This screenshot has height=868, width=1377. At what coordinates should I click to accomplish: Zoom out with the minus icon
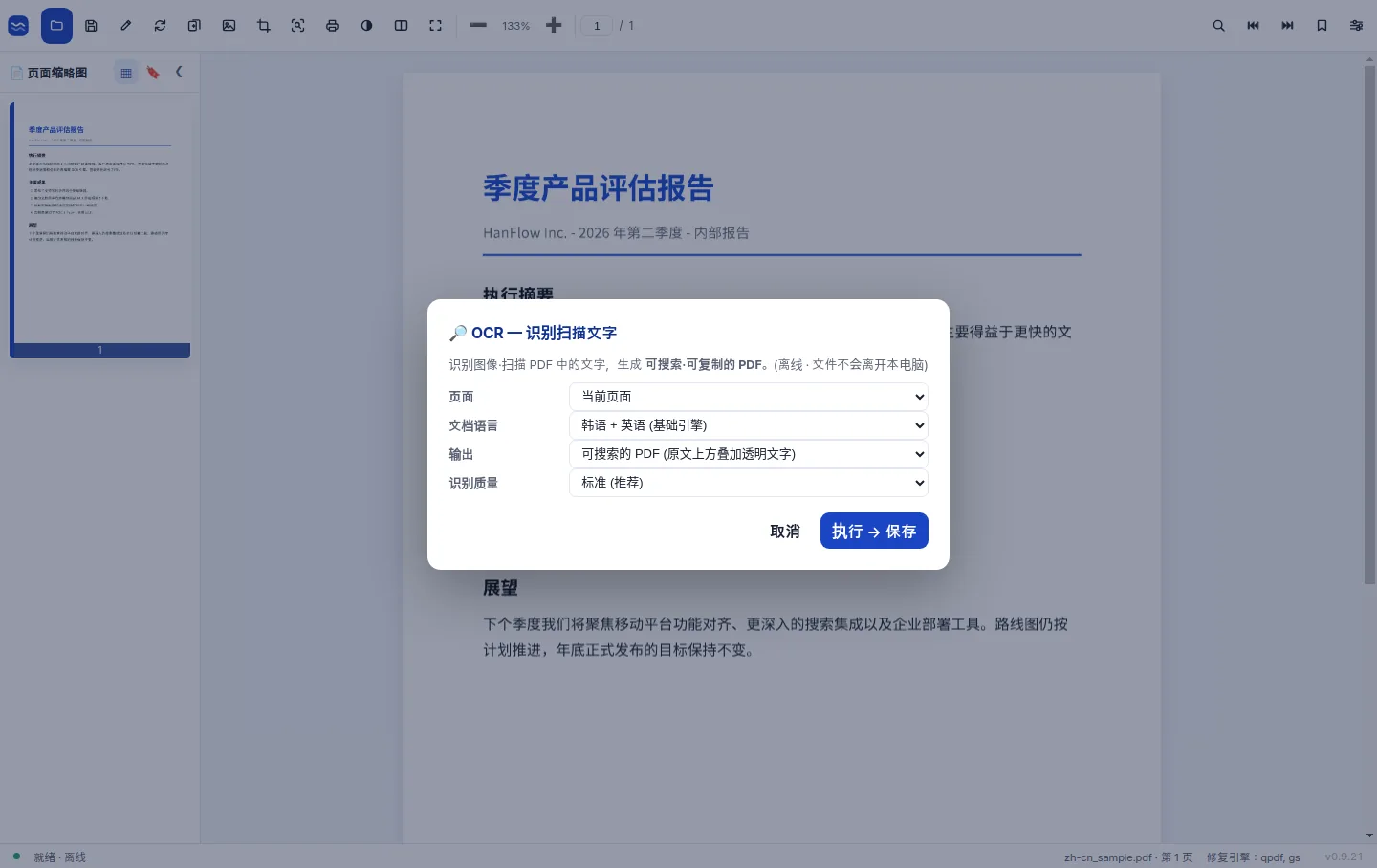coord(478,26)
